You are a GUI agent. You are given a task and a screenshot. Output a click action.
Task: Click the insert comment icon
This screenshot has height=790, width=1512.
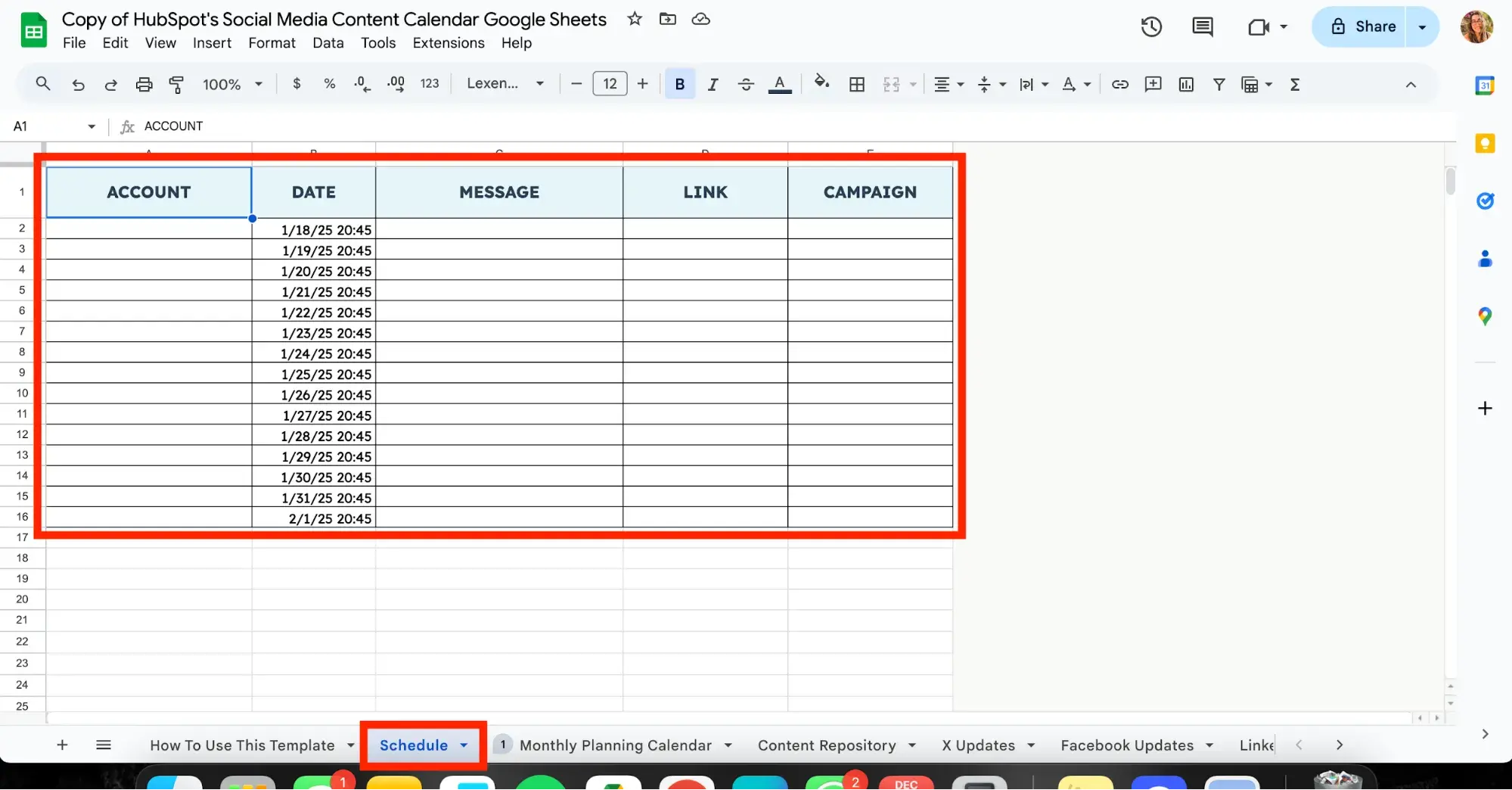(x=1153, y=85)
